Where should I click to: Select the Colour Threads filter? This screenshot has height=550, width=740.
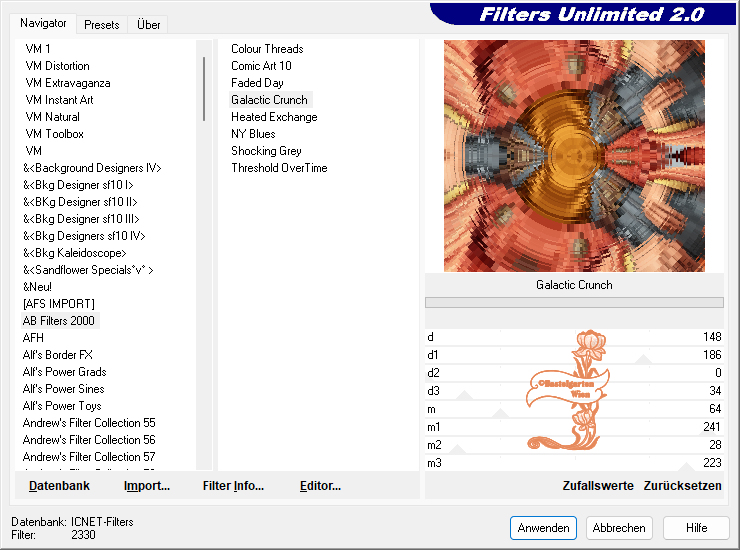[x=267, y=49]
